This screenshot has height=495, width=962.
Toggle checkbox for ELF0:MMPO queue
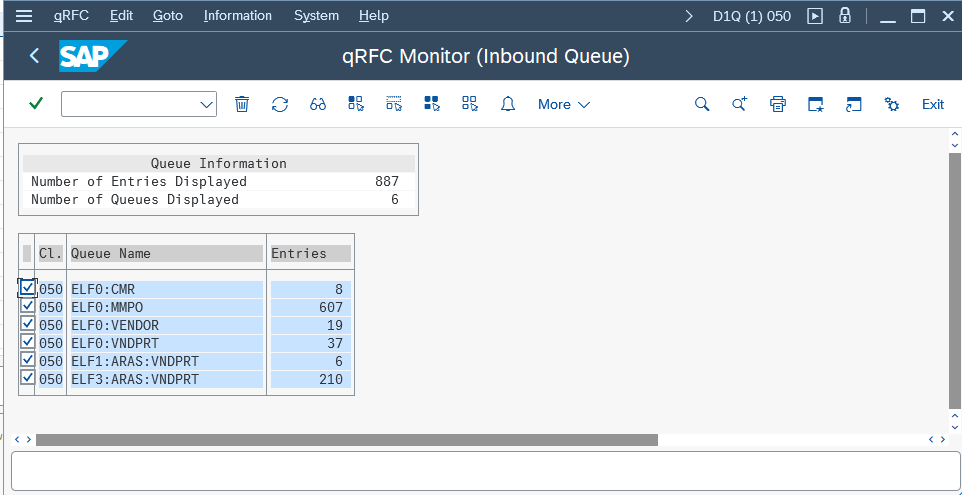(x=28, y=307)
